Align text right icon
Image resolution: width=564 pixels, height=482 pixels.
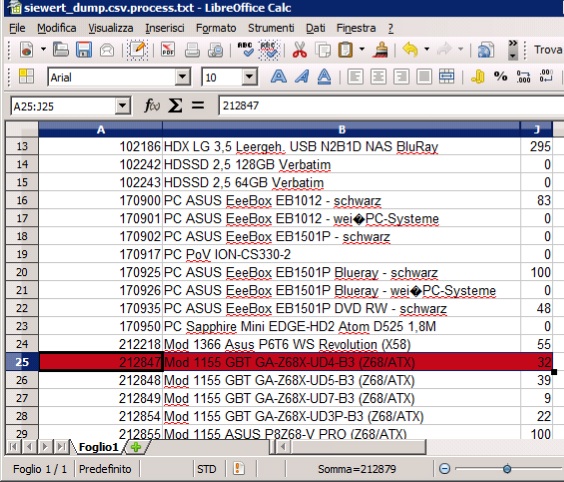click(401, 77)
